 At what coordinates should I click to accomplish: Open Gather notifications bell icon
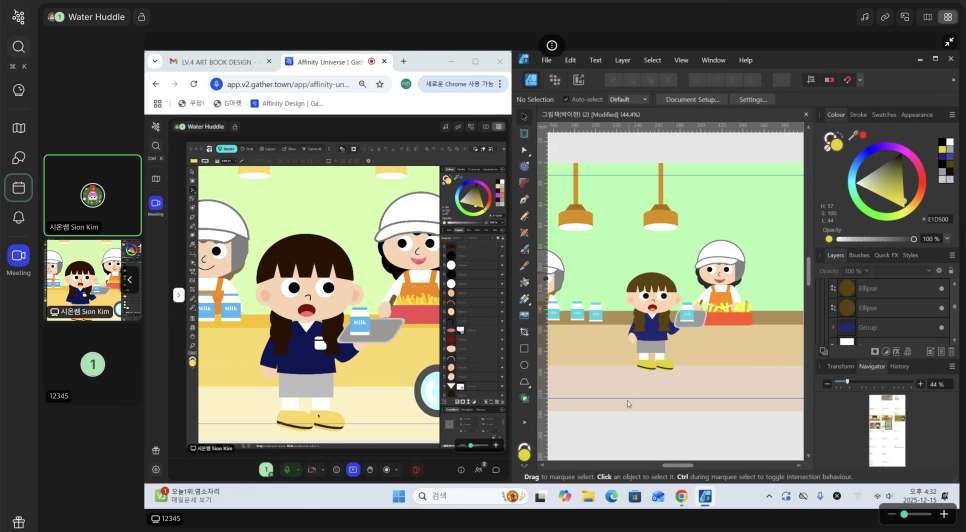(x=18, y=217)
